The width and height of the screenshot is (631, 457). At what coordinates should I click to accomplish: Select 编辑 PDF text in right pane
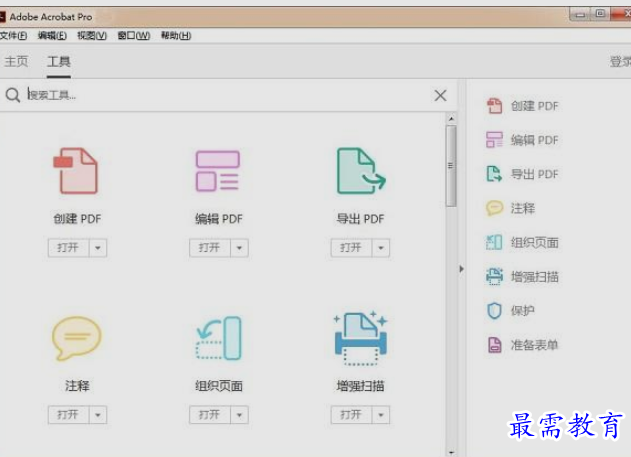535,140
